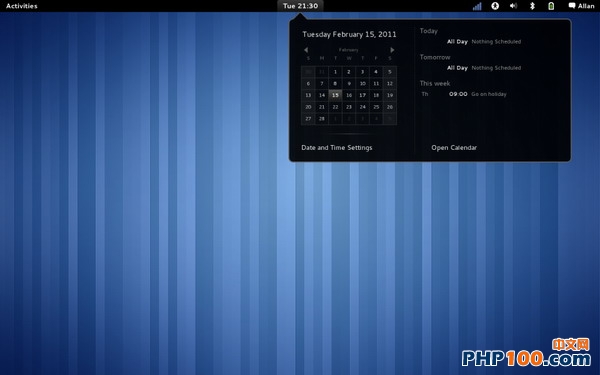
Task: Select calendar day 22
Action: point(335,107)
